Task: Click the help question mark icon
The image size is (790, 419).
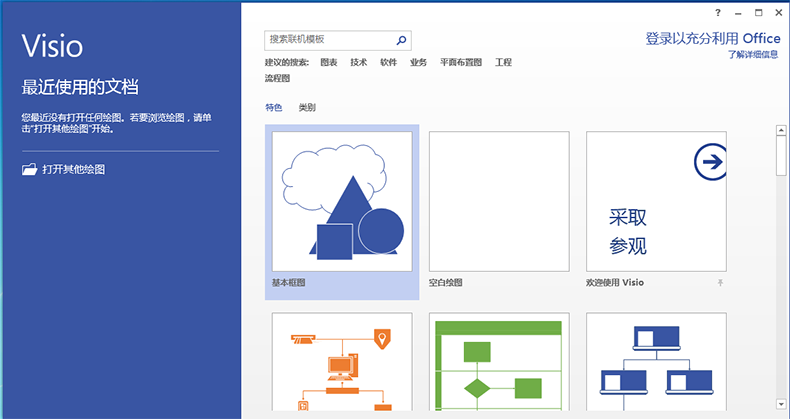Action: 718,13
